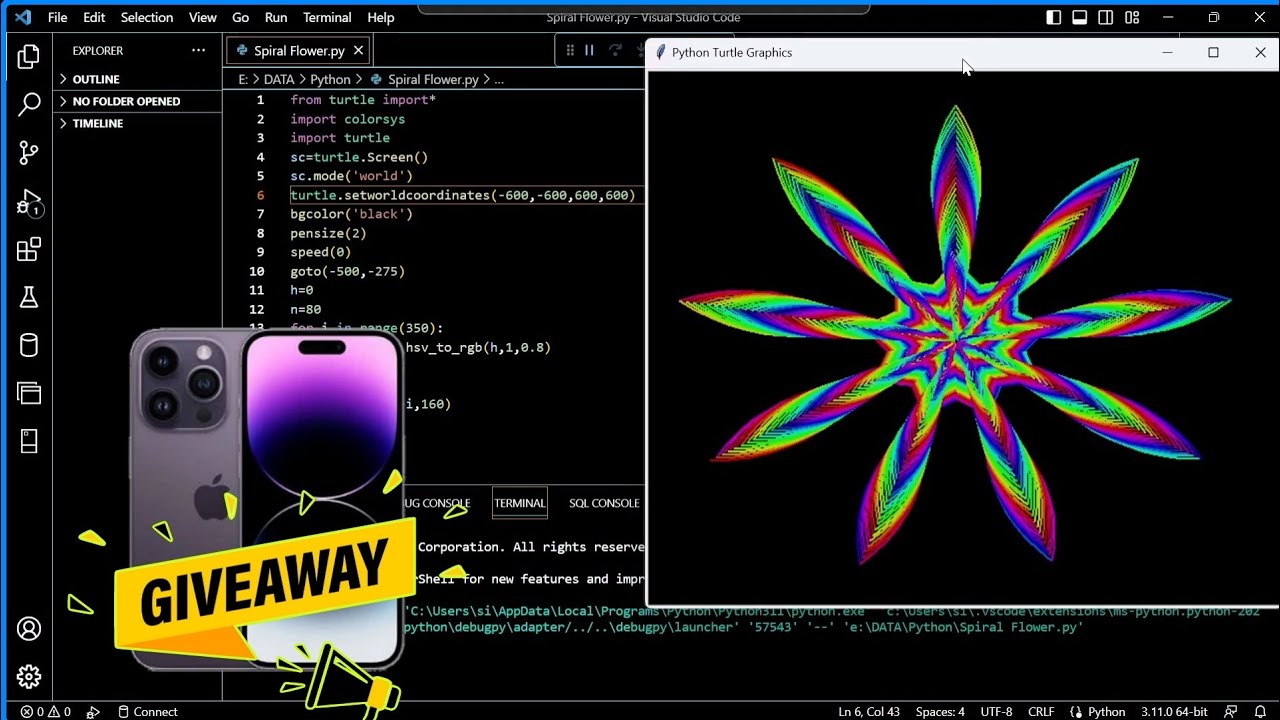Open the File menu
The image size is (1280, 720).
58,17
